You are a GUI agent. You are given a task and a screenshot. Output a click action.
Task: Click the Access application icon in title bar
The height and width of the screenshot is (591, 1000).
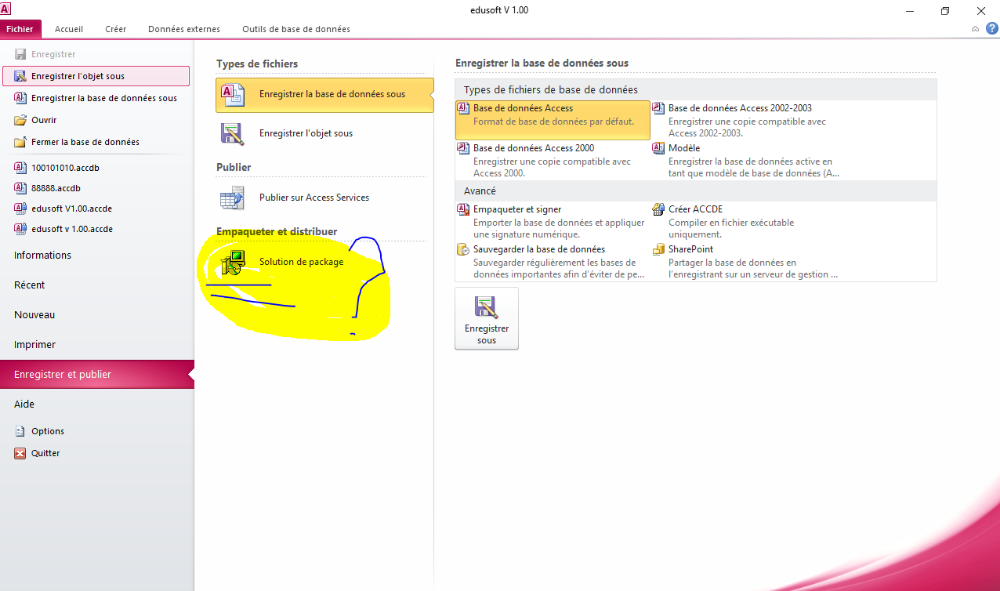[6, 8]
